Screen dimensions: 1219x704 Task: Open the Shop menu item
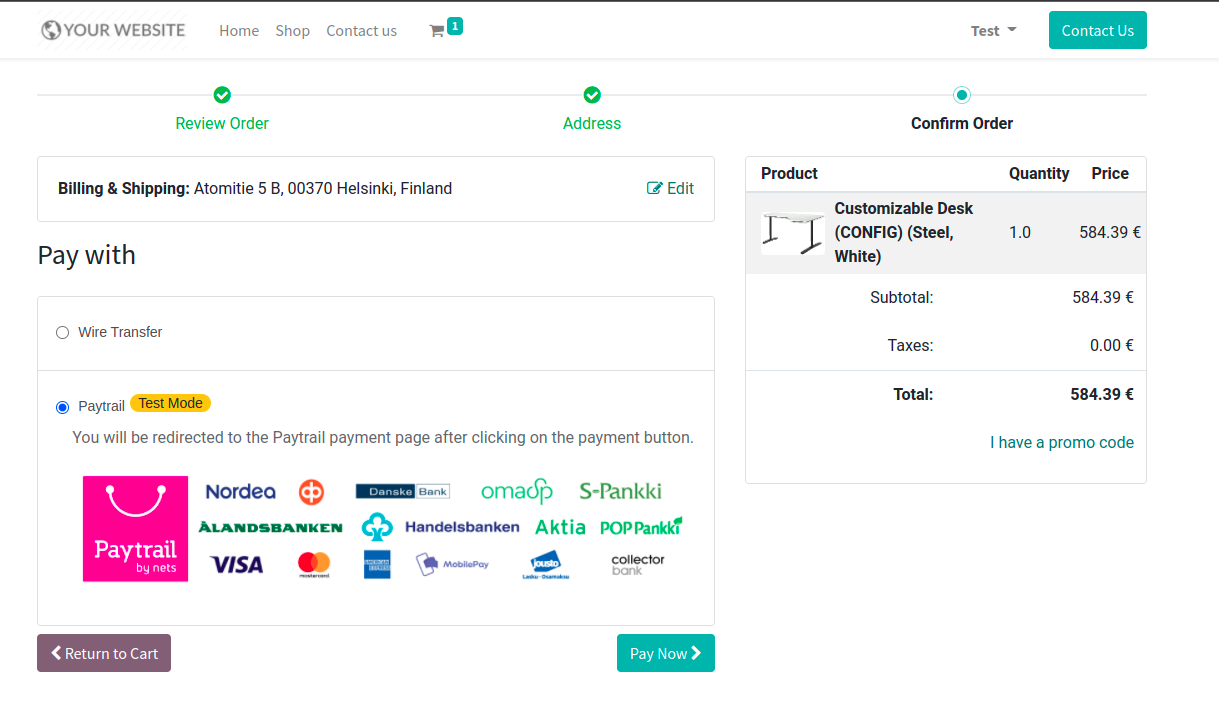(293, 31)
